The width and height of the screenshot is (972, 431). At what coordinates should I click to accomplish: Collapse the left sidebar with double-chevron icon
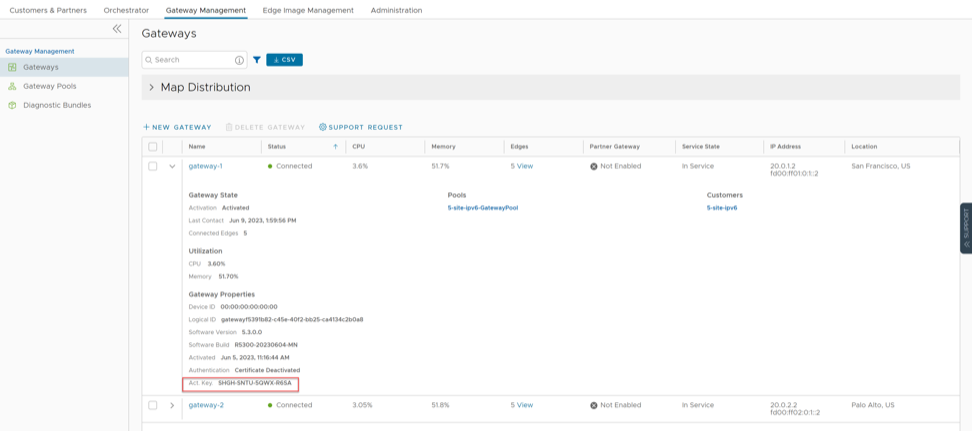tap(117, 29)
